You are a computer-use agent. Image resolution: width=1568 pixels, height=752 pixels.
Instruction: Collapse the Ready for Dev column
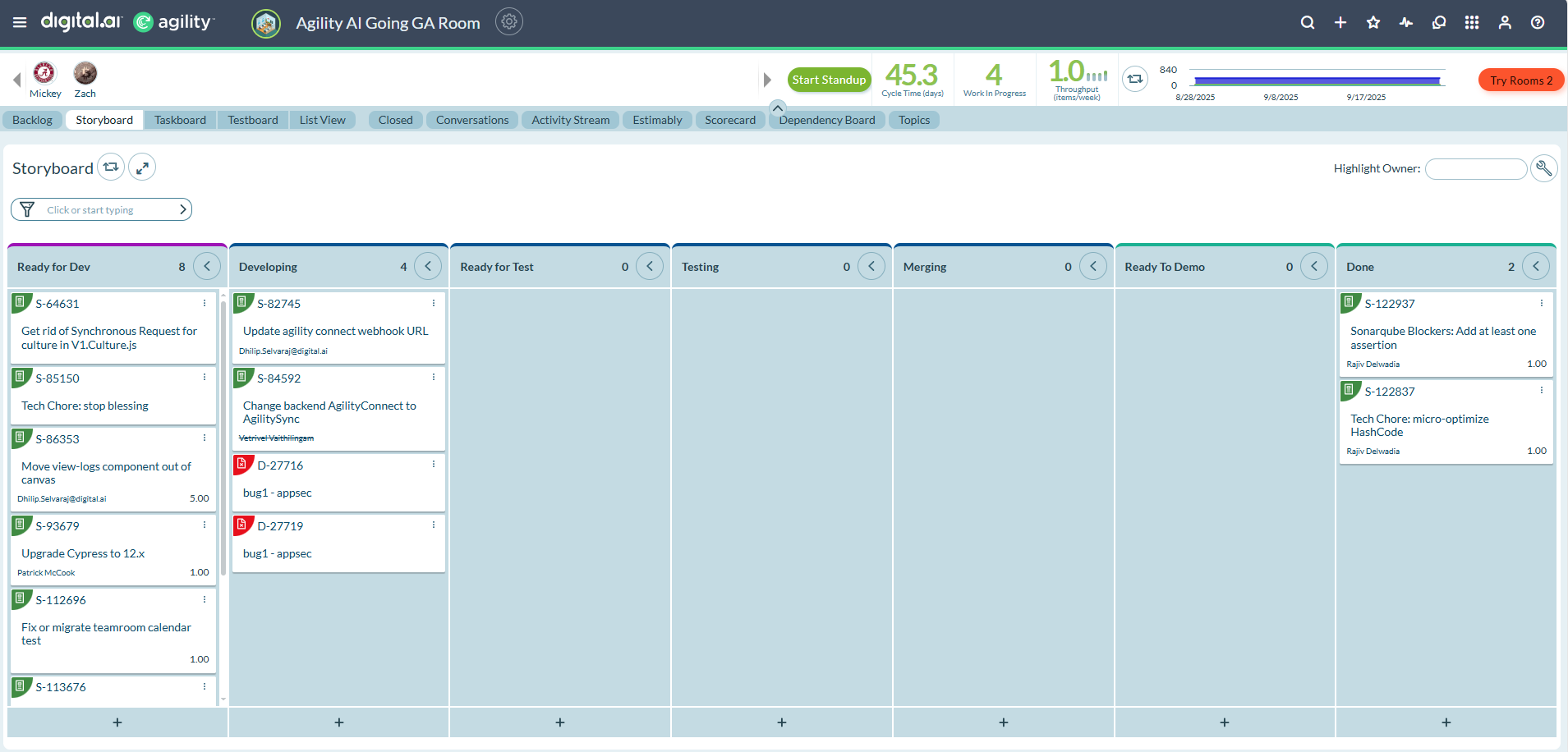tap(207, 266)
